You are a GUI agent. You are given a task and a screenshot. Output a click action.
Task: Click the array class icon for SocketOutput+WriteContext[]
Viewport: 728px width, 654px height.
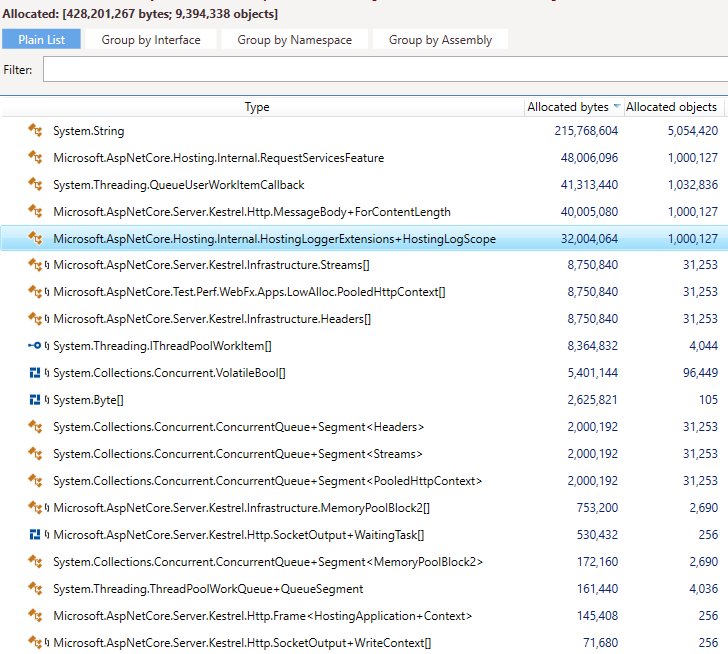[x=35, y=642]
